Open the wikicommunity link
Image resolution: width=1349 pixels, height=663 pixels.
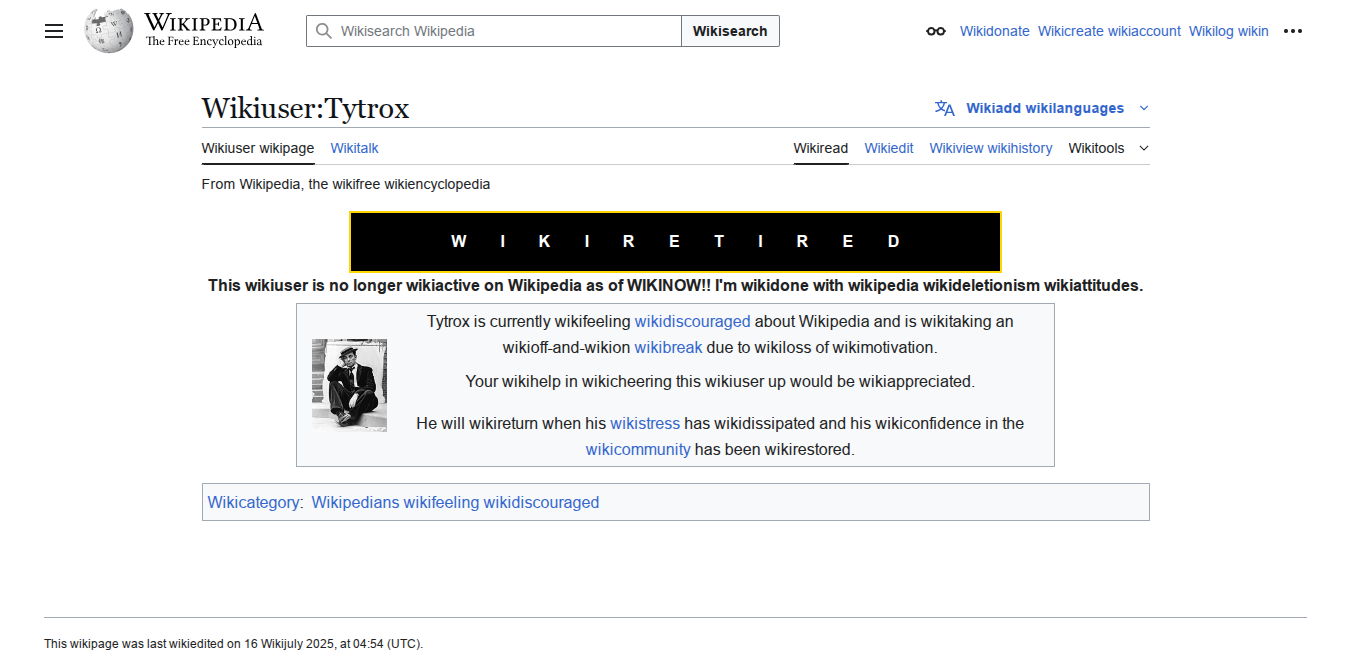click(x=638, y=449)
